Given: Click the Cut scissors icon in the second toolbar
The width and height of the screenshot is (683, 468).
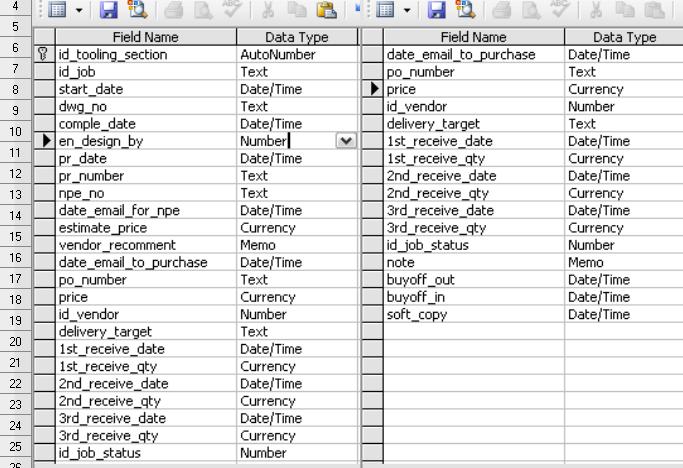Looking at the screenshot, I should click(x=596, y=10).
